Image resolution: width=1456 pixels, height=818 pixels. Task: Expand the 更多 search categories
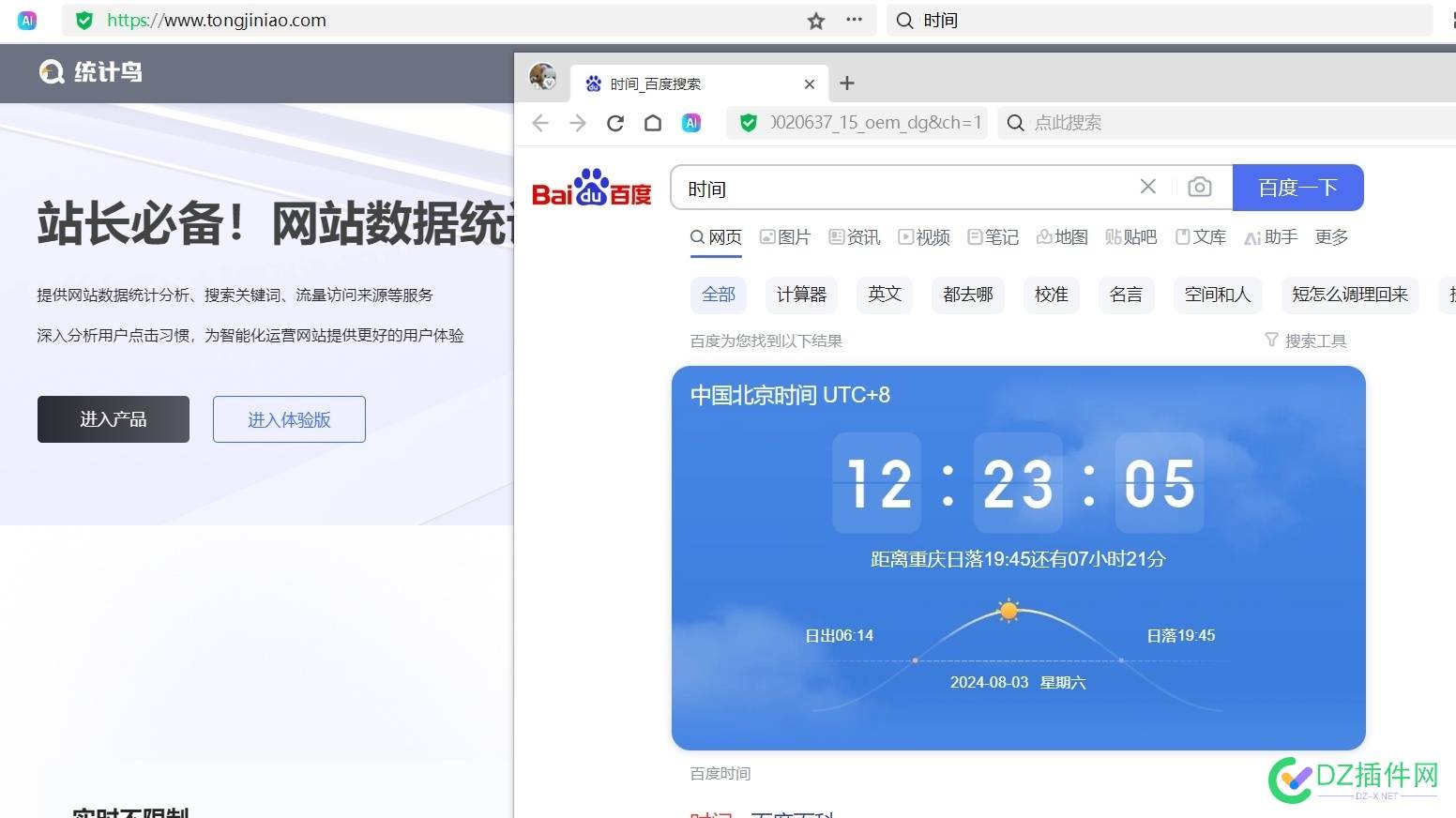(1332, 237)
